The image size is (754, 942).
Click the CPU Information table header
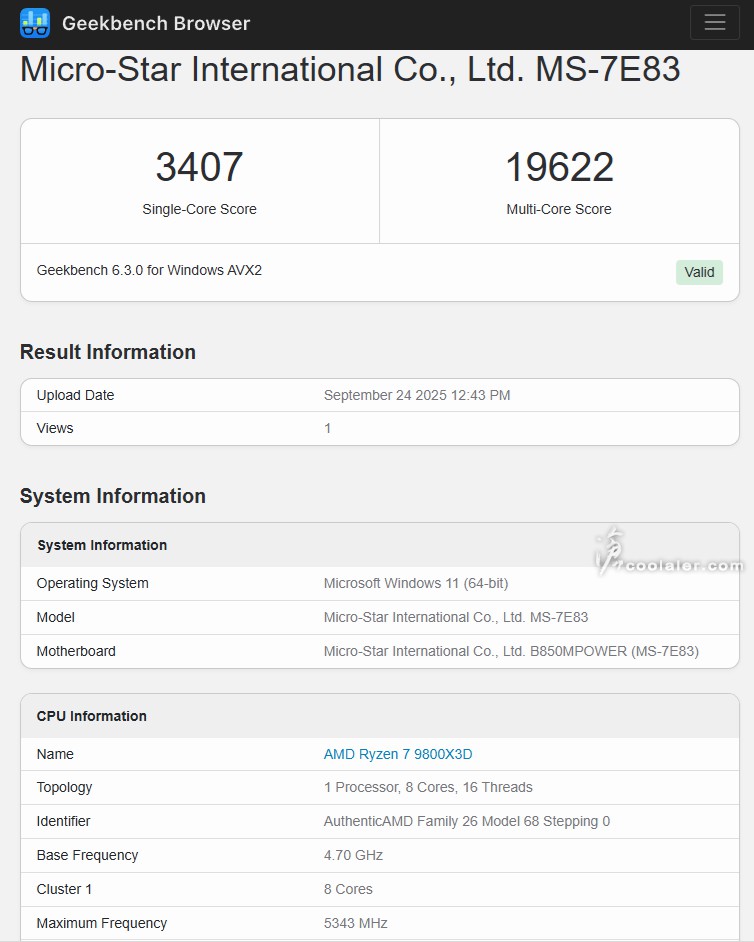tap(91, 716)
